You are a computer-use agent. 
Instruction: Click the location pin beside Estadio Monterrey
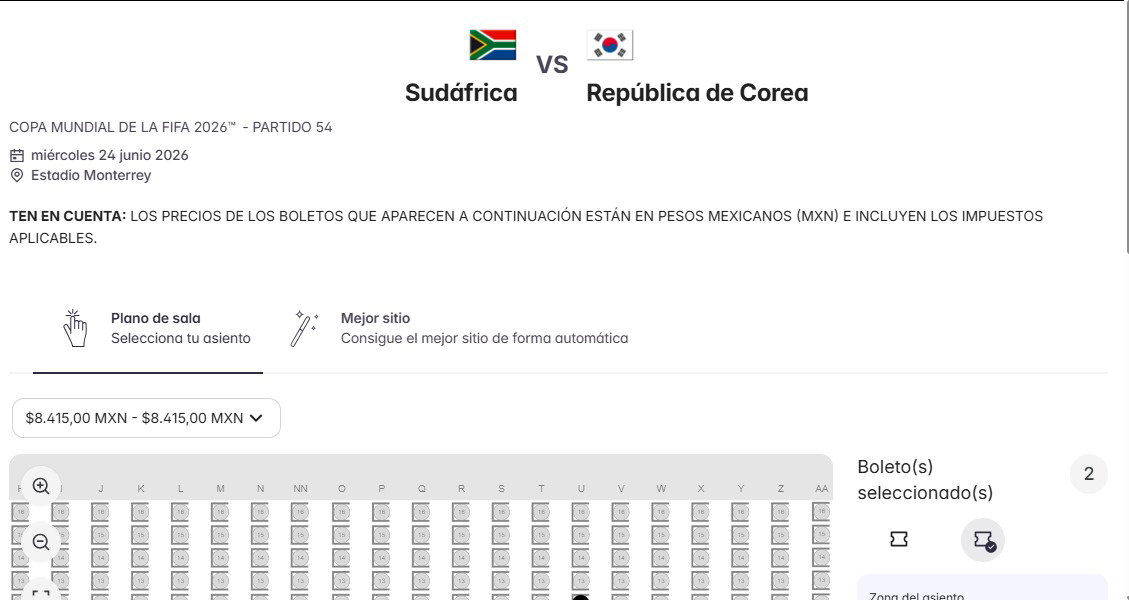(17, 175)
